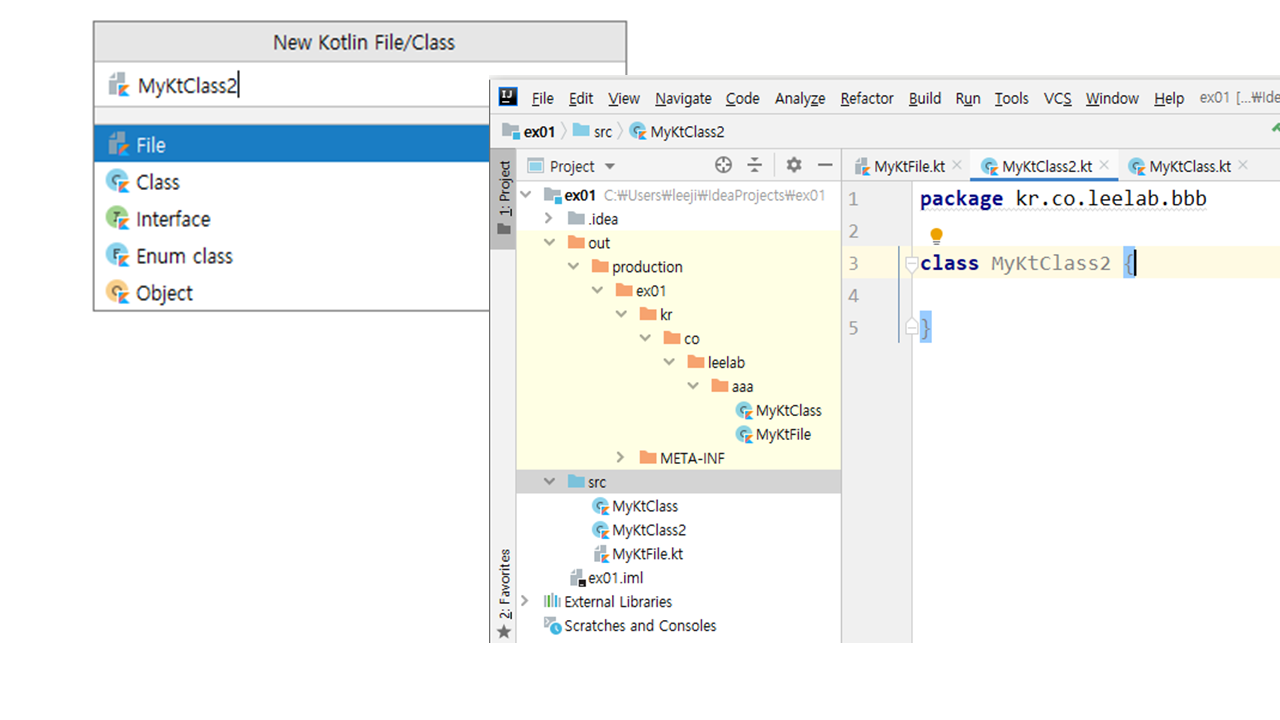Screen dimensions: 1280x720
Task: Hide the Project panel with minus icon
Action: click(825, 166)
